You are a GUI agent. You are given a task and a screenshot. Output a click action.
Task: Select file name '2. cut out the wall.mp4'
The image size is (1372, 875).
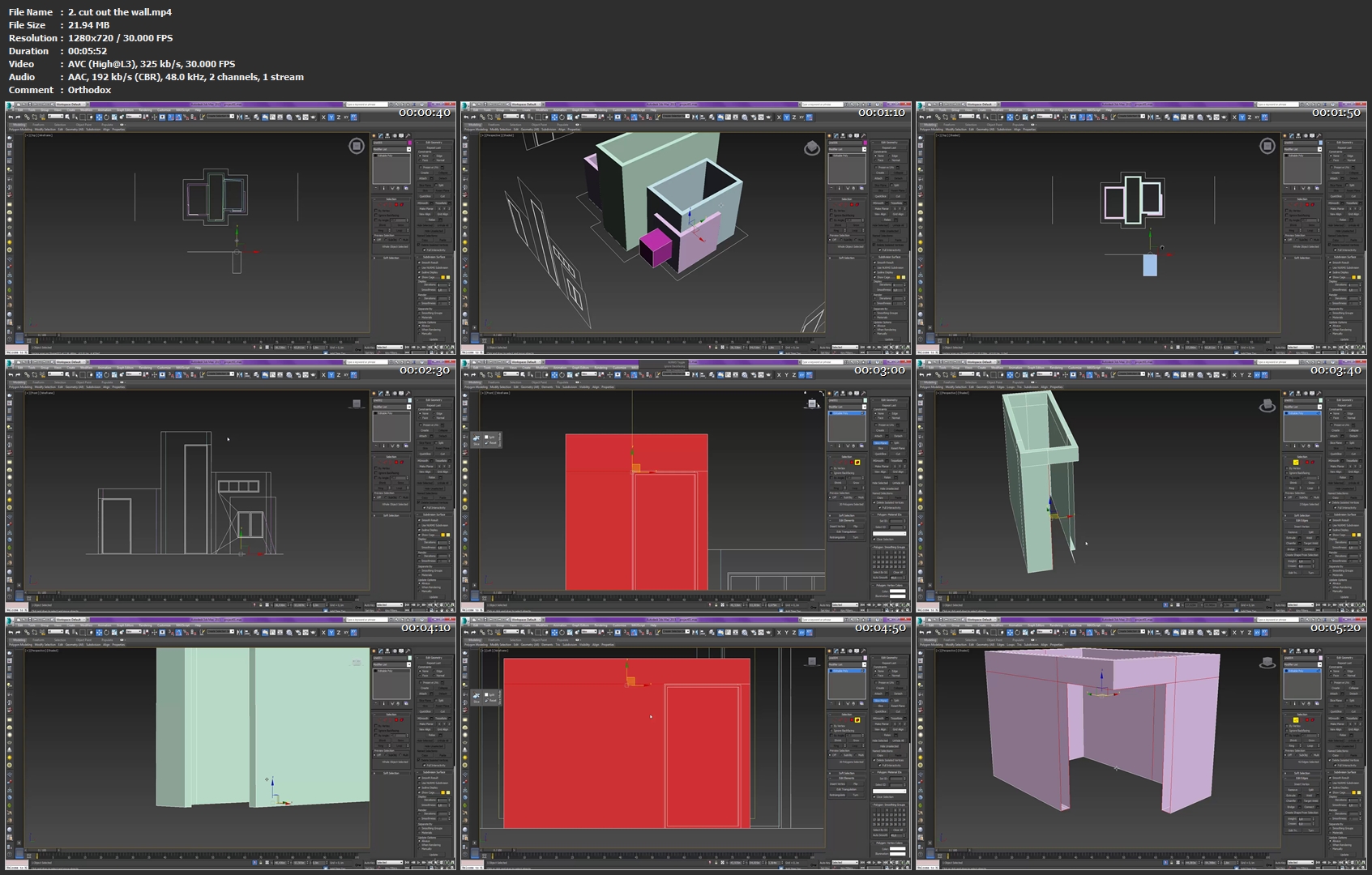pos(120,12)
